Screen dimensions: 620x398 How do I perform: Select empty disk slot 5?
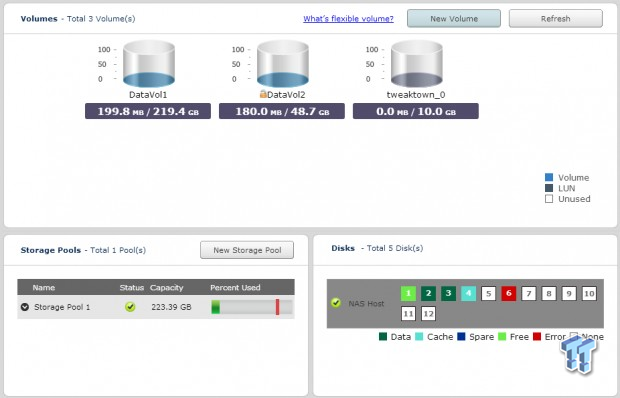[x=489, y=294]
